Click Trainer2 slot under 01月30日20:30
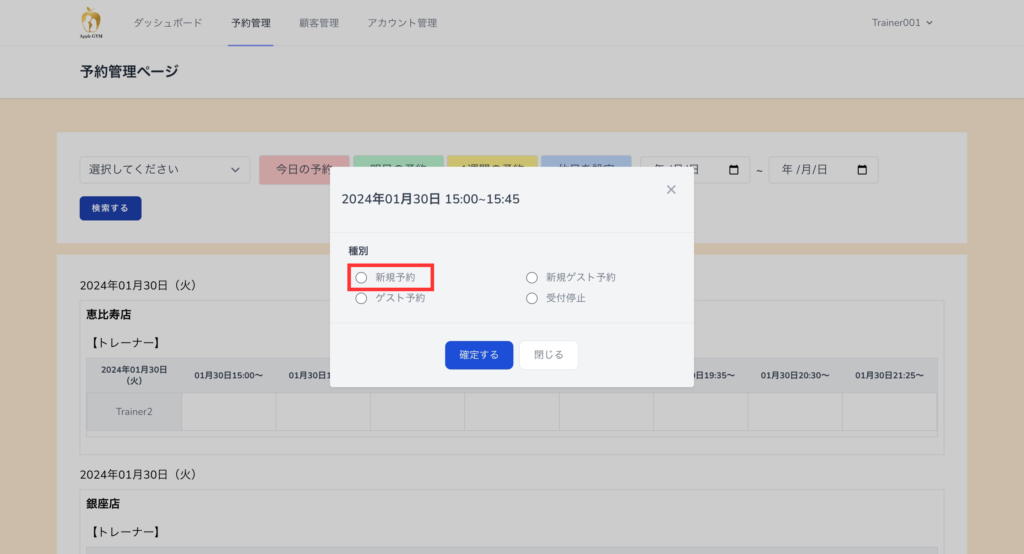Screen dimensions: 1024x554 795,411
